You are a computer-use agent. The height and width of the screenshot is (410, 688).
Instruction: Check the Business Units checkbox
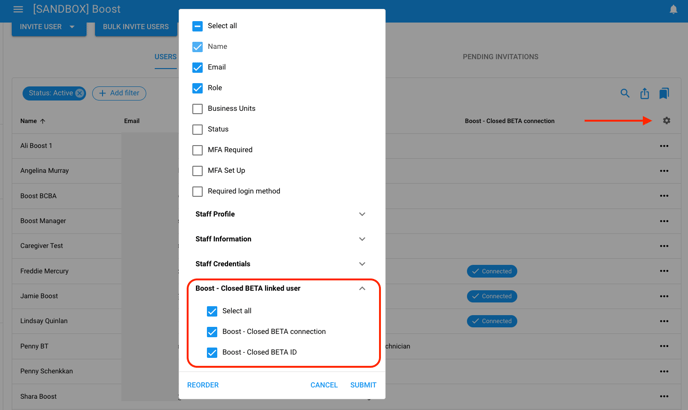coord(197,108)
